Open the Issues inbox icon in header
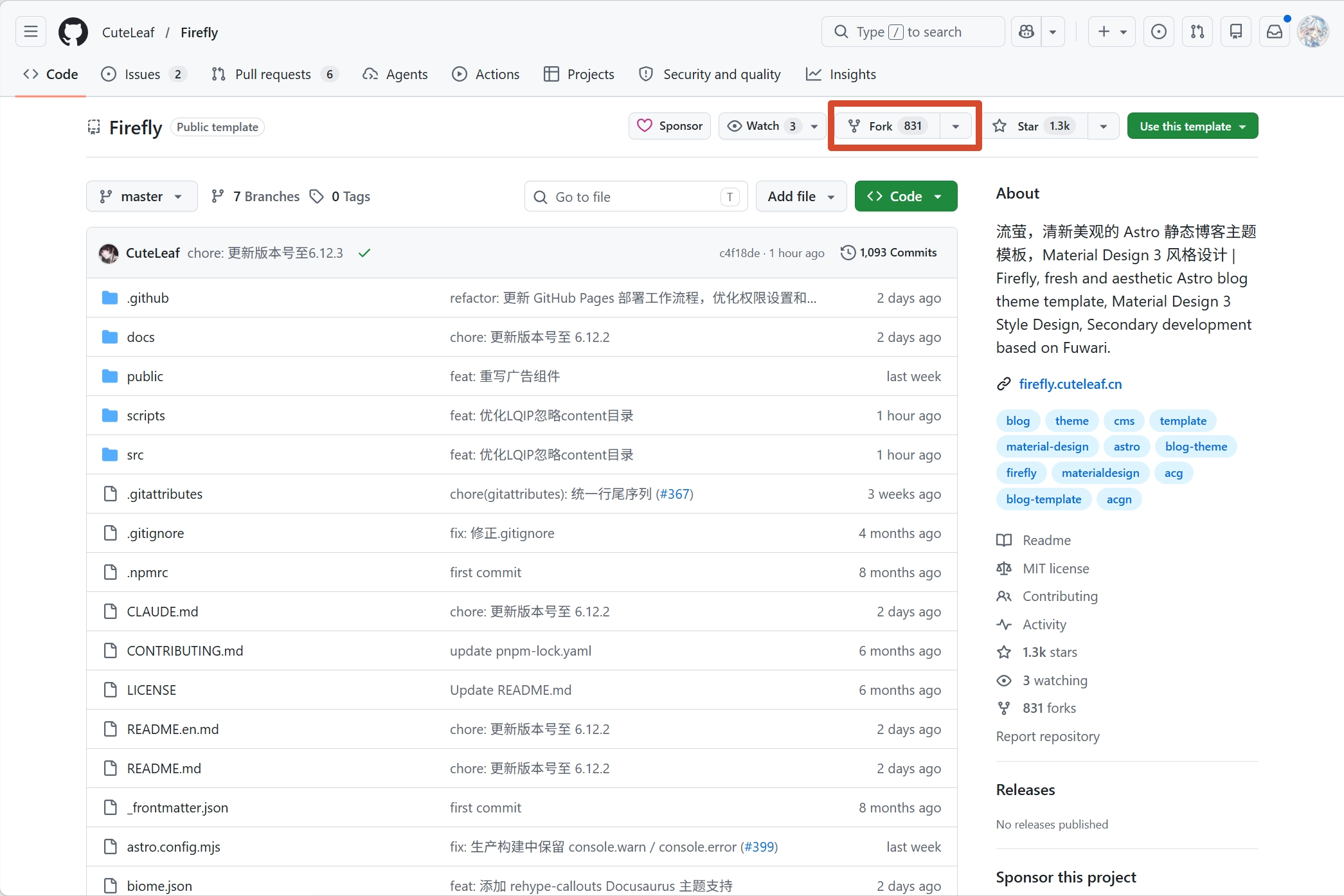Image resolution: width=1344 pixels, height=896 pixels. pos(1159,31)
